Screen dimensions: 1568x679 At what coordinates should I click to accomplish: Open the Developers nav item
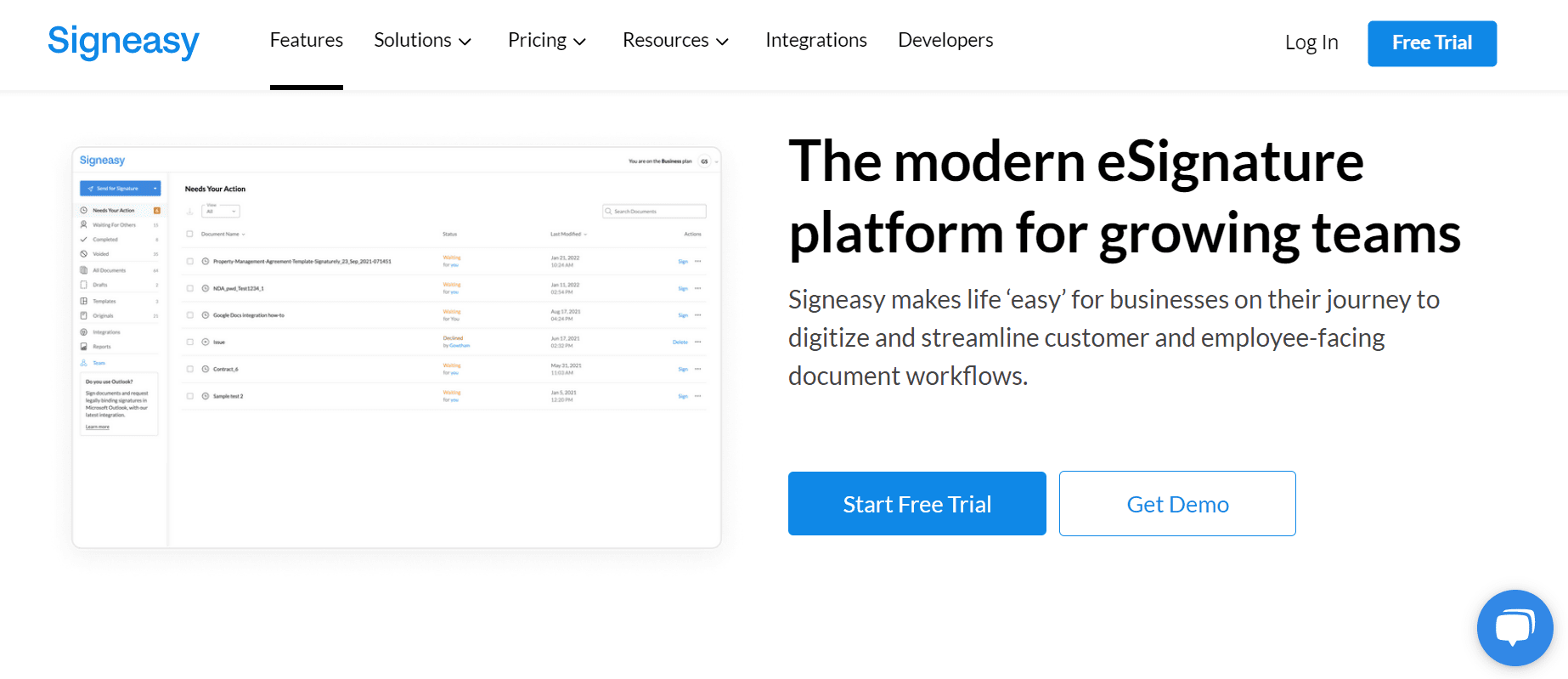pos(945,41)
